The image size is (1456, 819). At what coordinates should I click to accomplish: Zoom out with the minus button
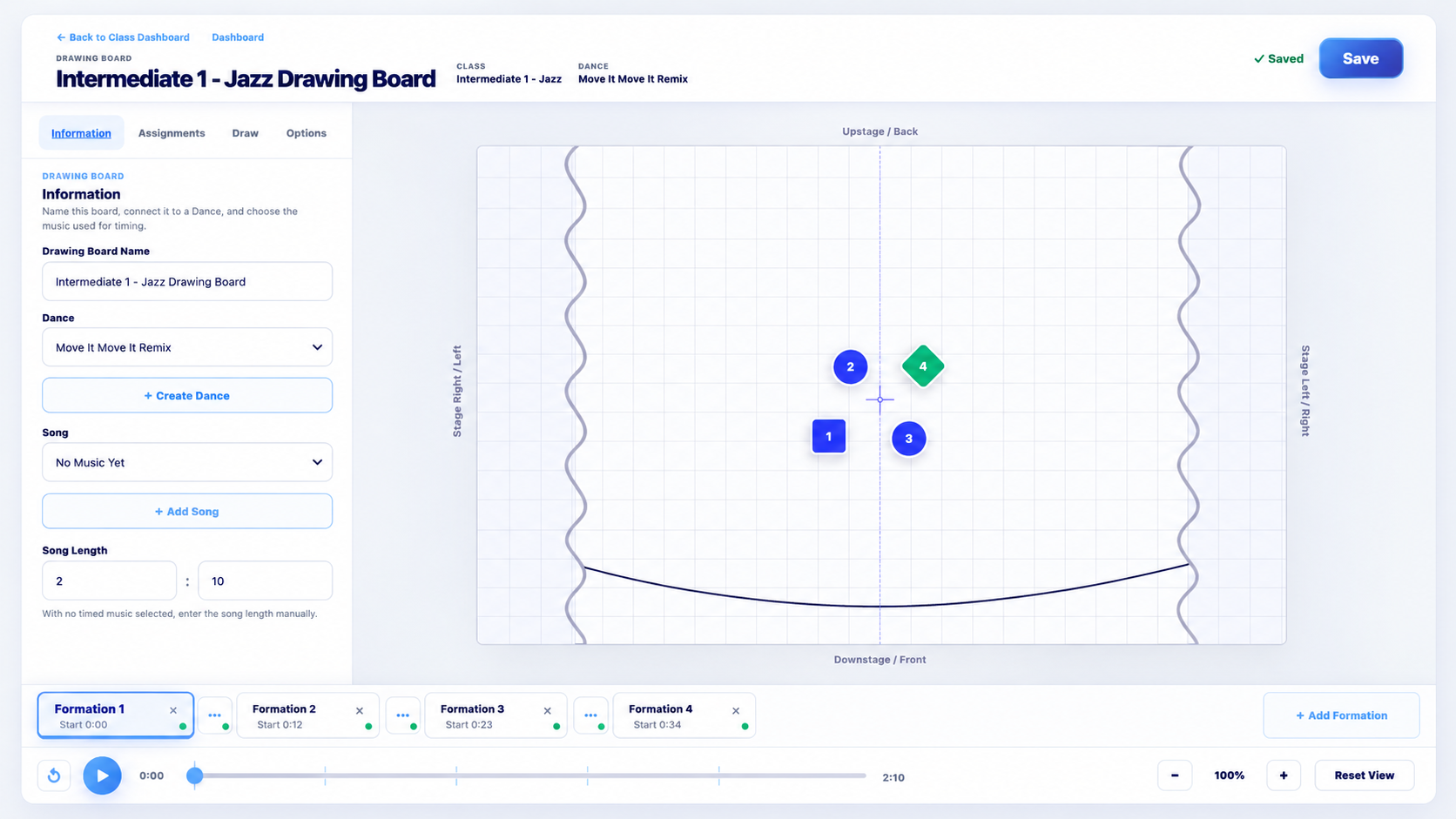pos(1175,775)
